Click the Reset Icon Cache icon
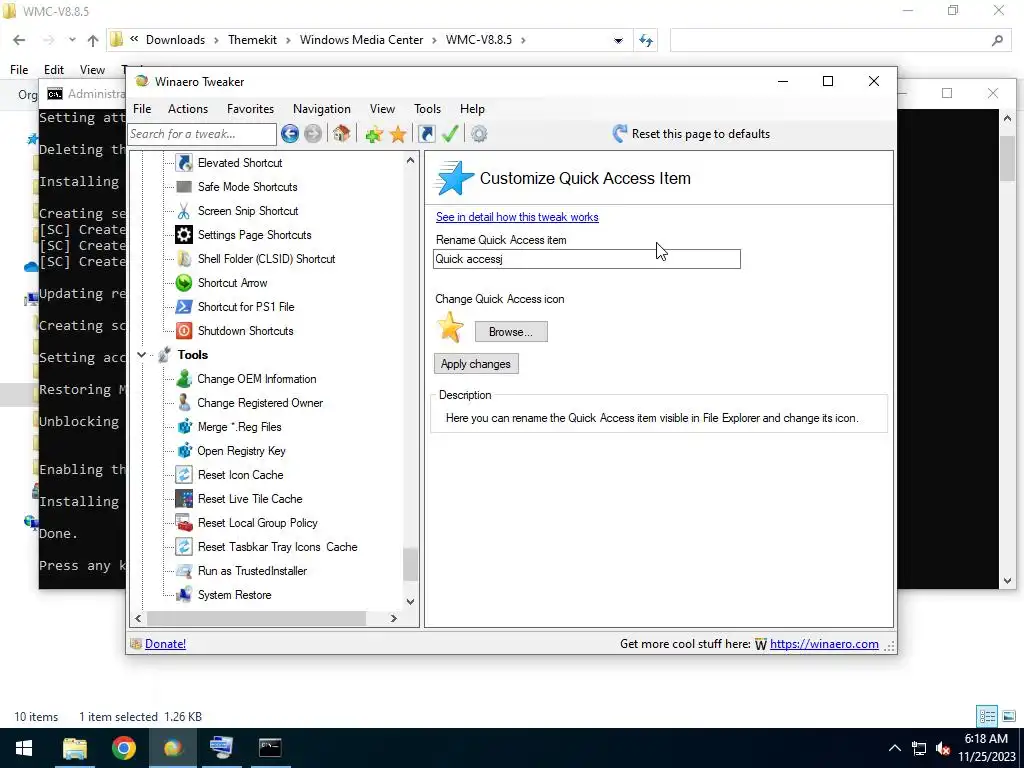Screen dimensions: 1024x768 point(184,475)
